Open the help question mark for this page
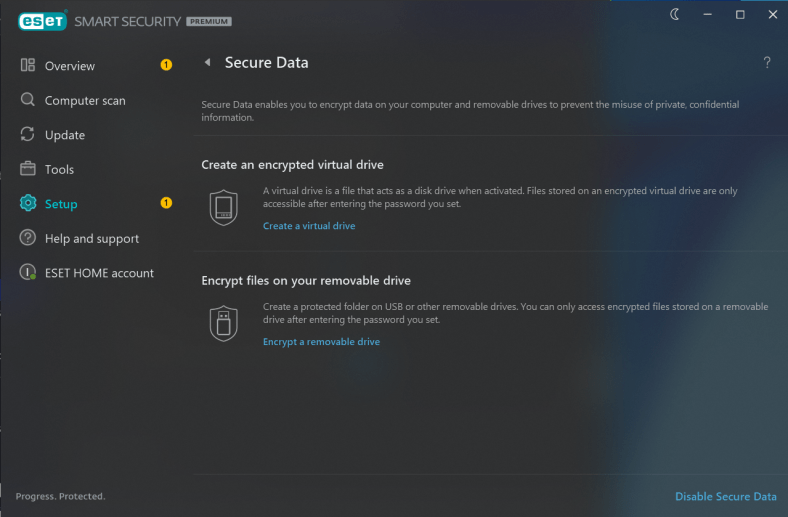788x517 pixels. pos(767,62)
